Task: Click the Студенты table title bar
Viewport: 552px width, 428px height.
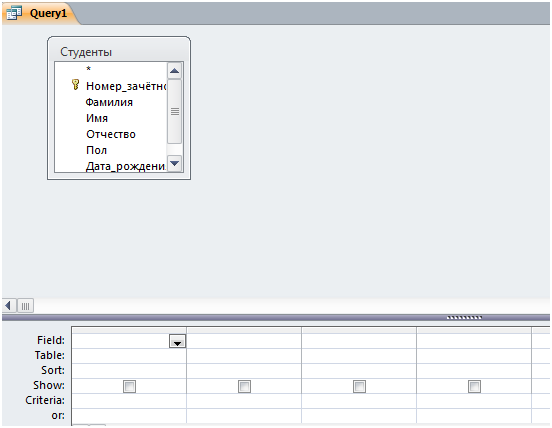Action: (119, 52)
